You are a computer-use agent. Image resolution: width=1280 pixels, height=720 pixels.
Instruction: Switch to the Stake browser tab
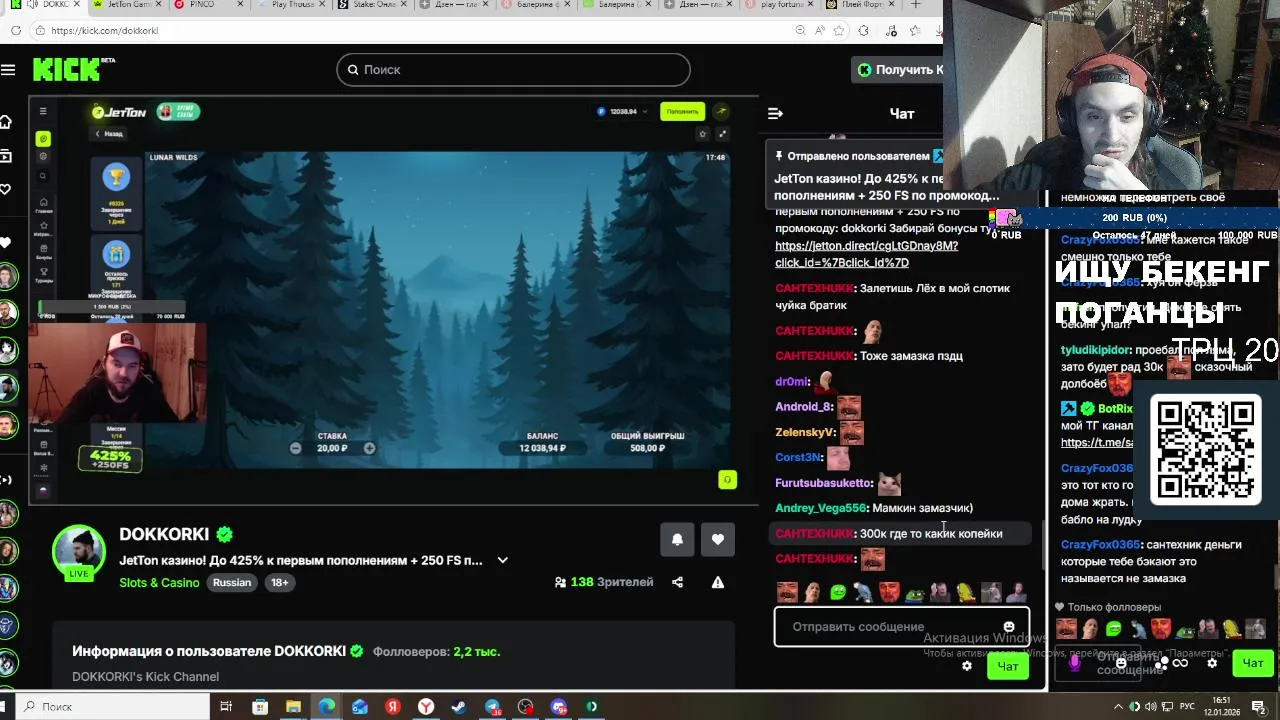(x=372, y=5)
